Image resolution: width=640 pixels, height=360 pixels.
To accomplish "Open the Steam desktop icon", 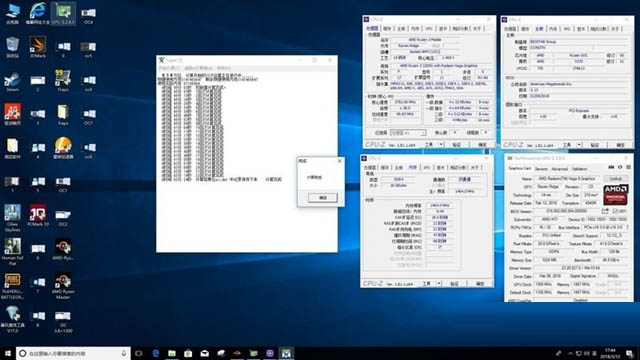I will pyautogui.click(x=12, y=81).
